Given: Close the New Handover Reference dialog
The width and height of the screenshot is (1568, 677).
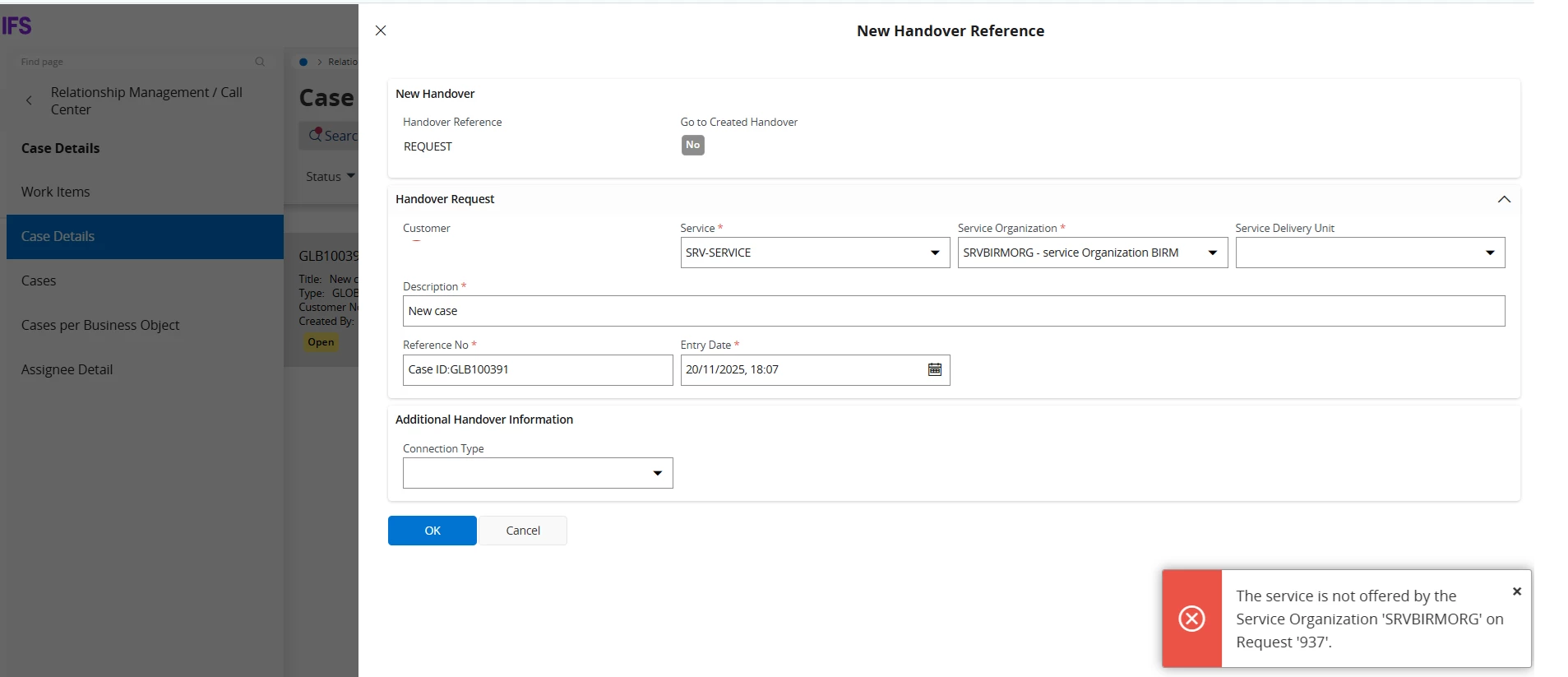Looking at the screenshot, I should coord(381,30).
